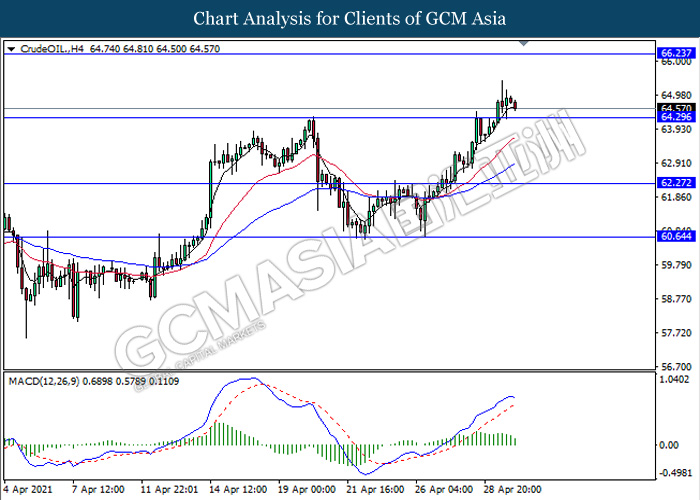Click the 59.790 price axis value
The height and width of the screenshot is (500, 700).
pyautogui.click(x=676, y=265)
